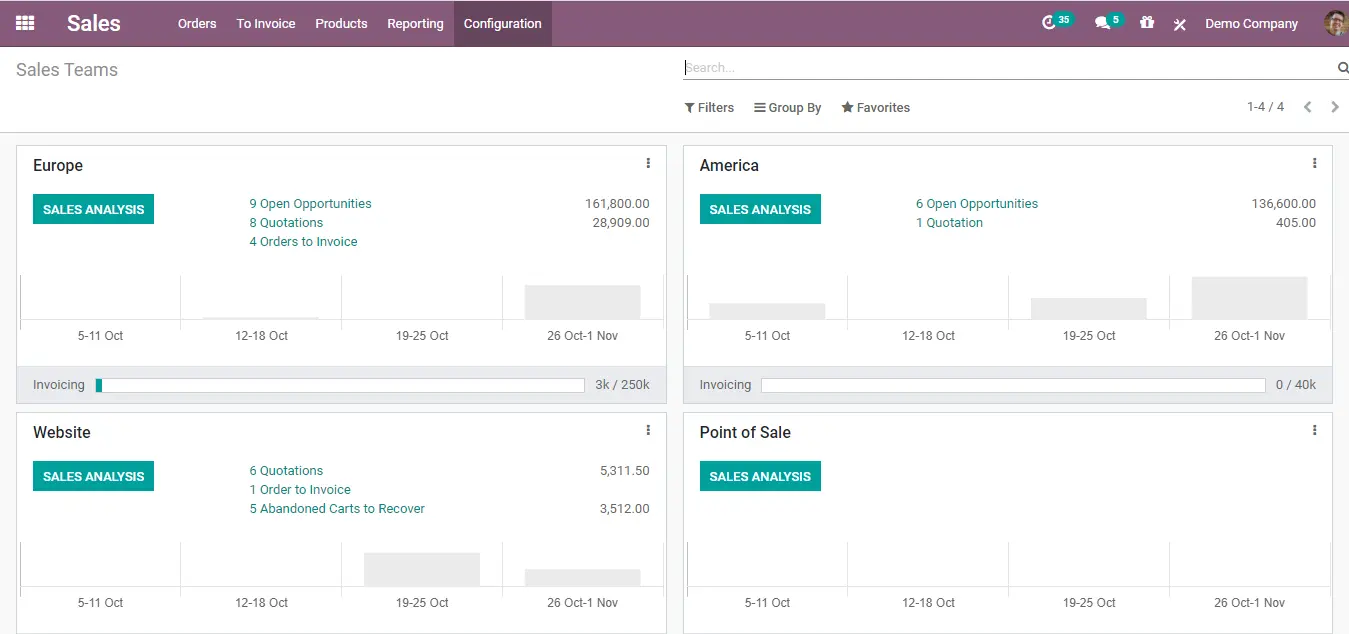Open support via the tools icon
The height and width of the screenshot is (634, 1349).
click(1179, 23)
